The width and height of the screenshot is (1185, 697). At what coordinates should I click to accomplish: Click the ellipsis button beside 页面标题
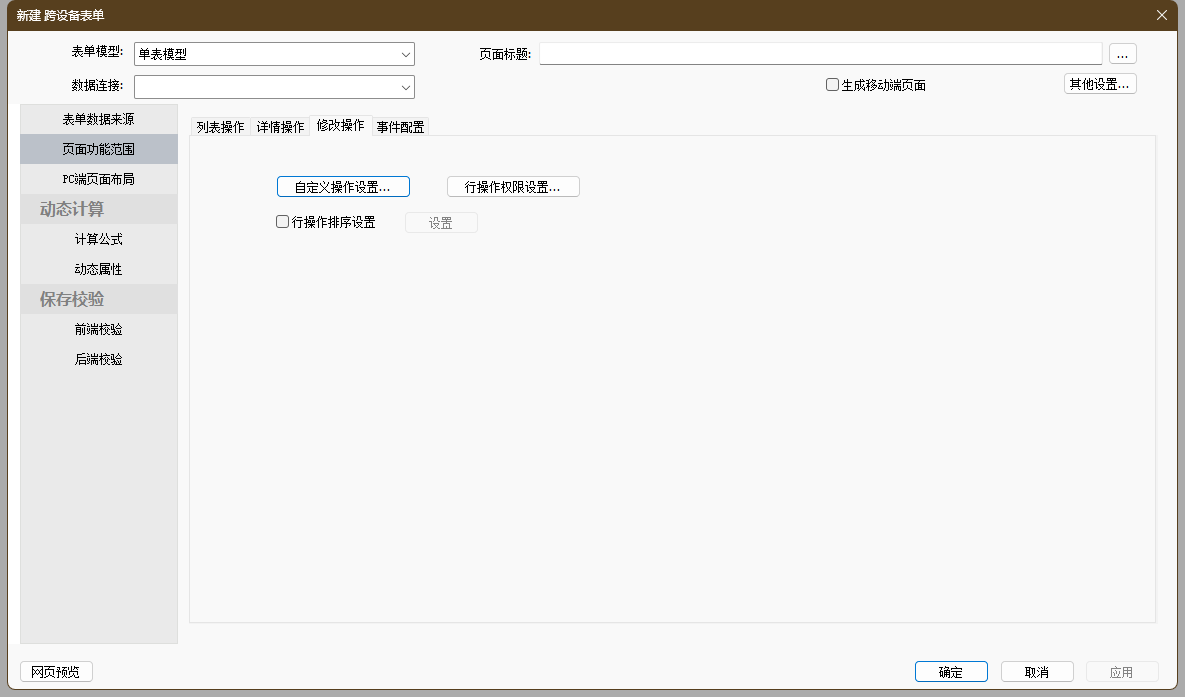coord(1122,54)
